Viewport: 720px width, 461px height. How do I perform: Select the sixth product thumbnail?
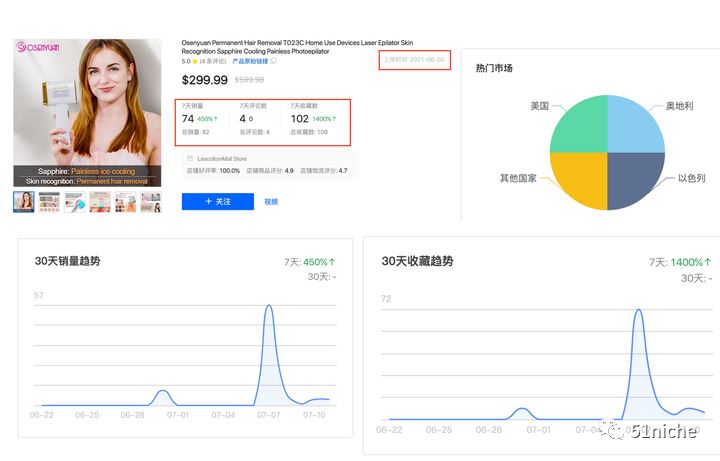click(x=151, y=202)
